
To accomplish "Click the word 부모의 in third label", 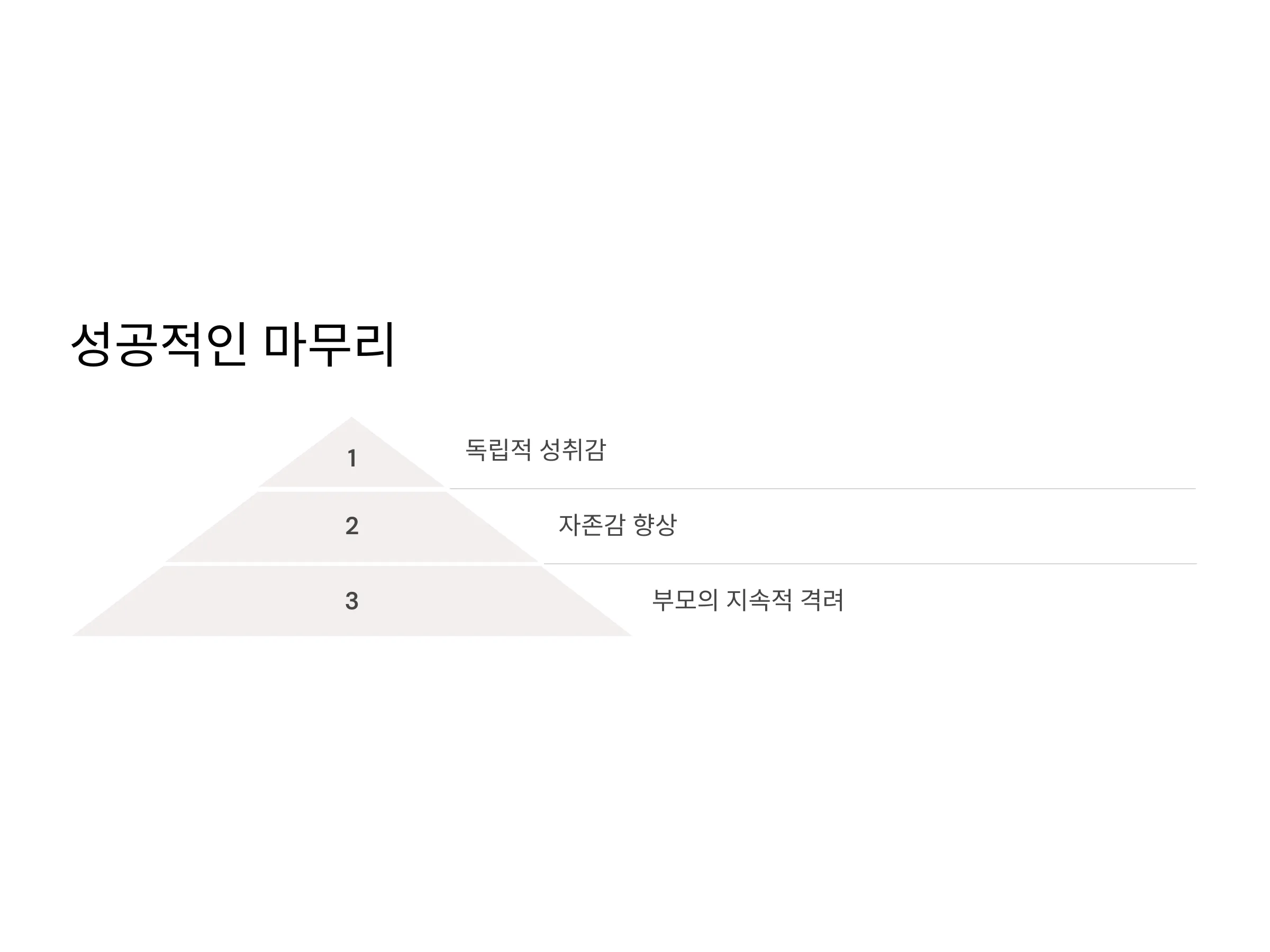I will [685, 600].
